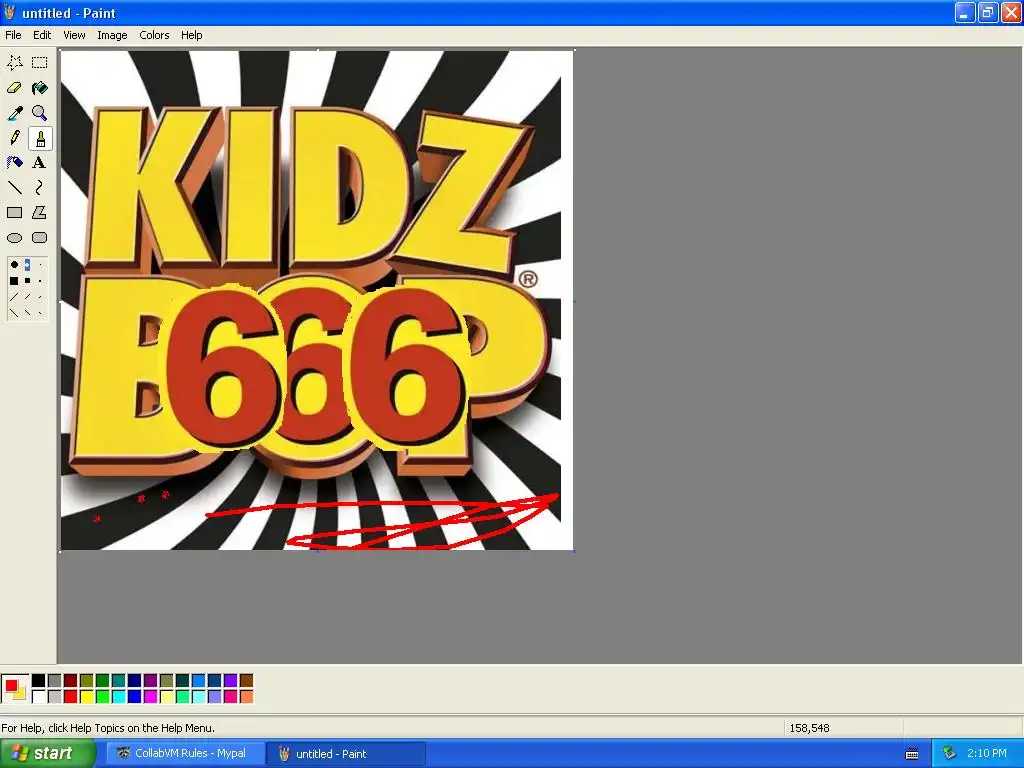Open the View menu
The height and width of the screenshot is (768, 1024).
click(74, 35)
